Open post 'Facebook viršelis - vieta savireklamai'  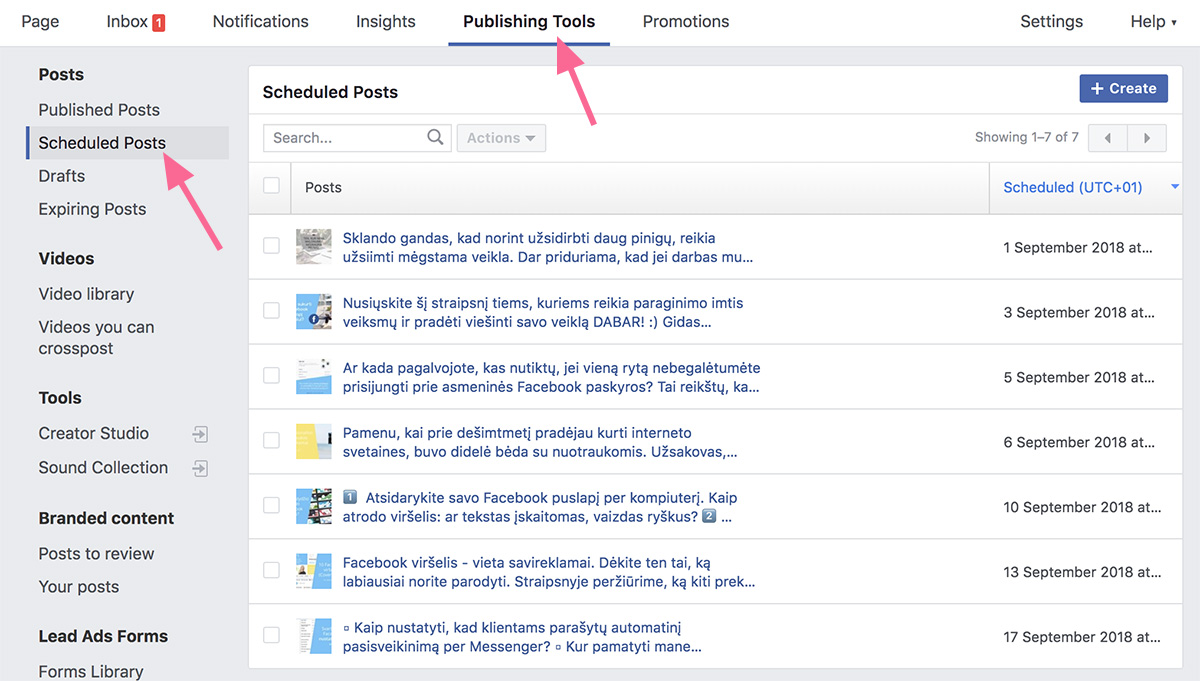[549, 572]
